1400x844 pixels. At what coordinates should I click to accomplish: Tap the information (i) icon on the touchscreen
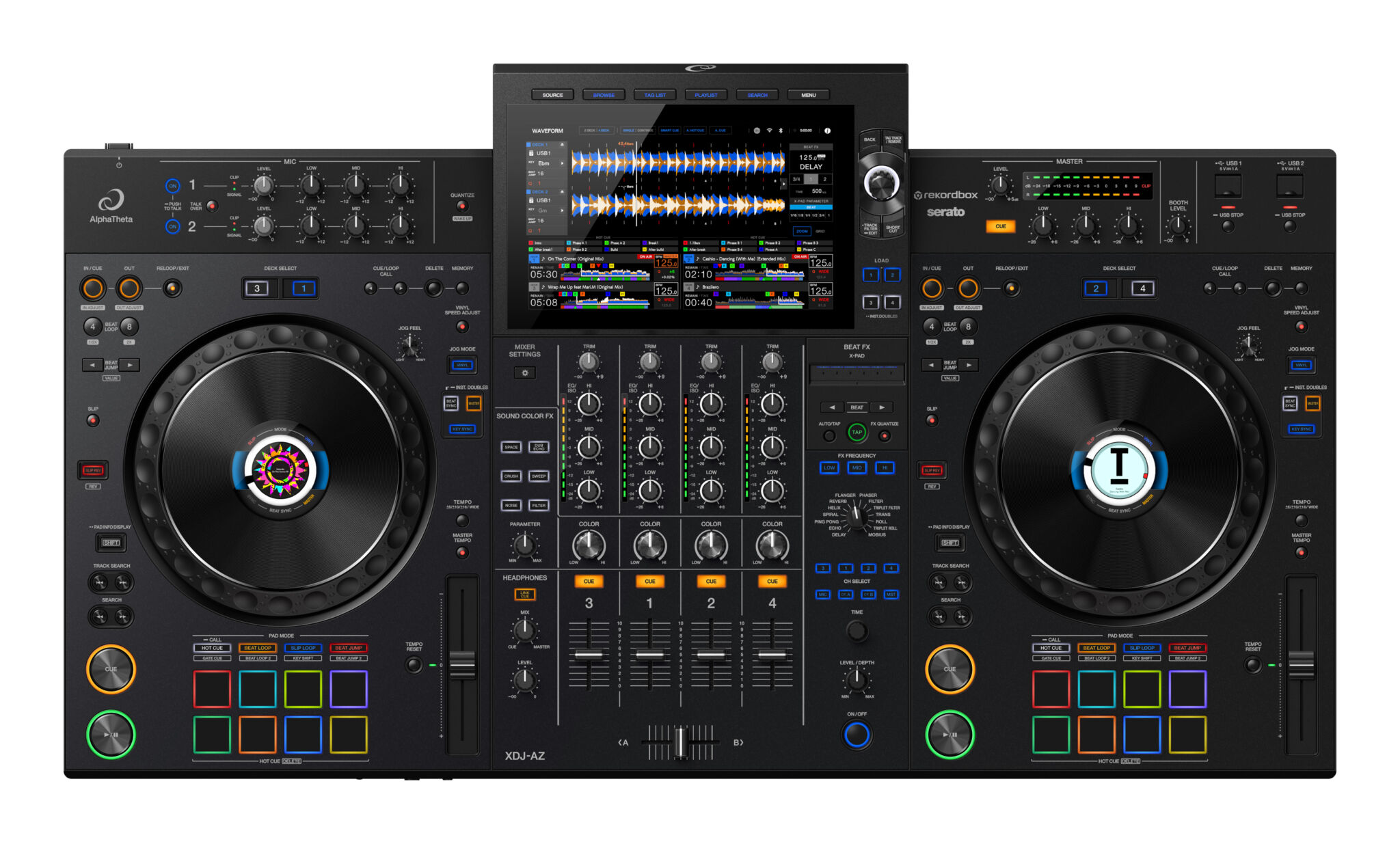tap(827, 131)
